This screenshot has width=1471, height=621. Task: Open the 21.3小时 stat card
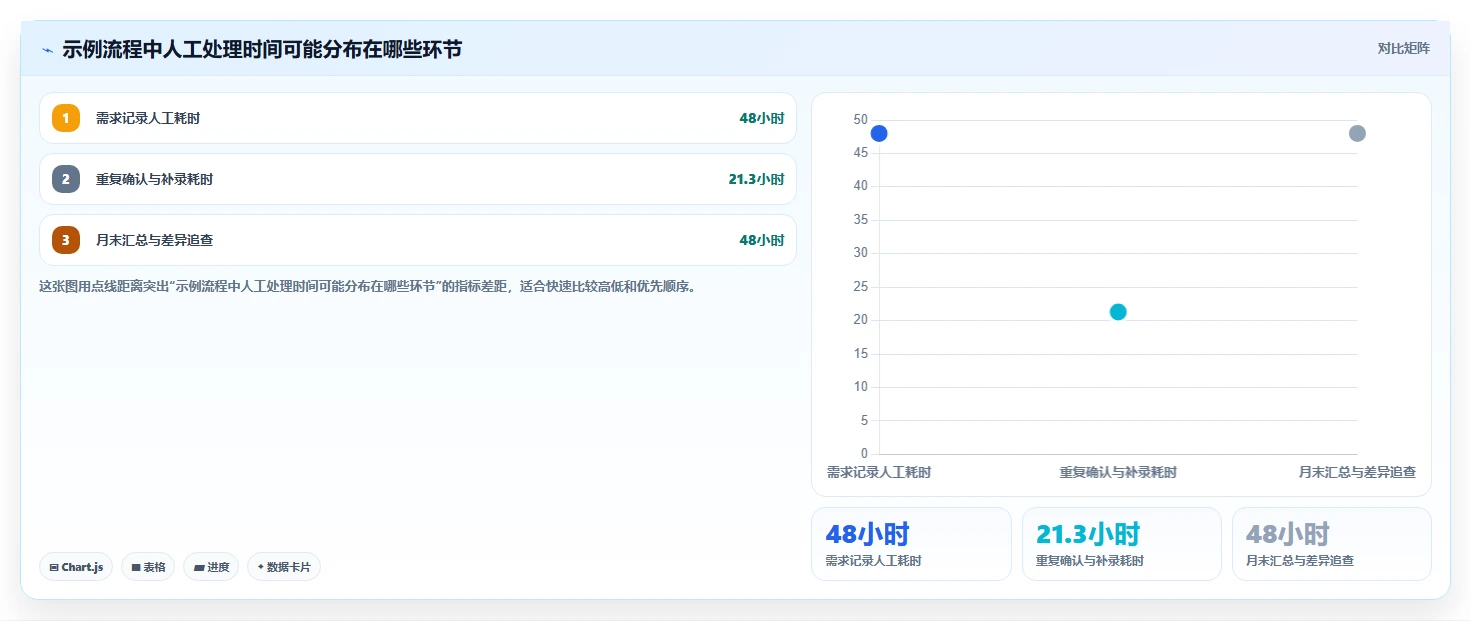pyautogui.click(x=1122, y=544)
